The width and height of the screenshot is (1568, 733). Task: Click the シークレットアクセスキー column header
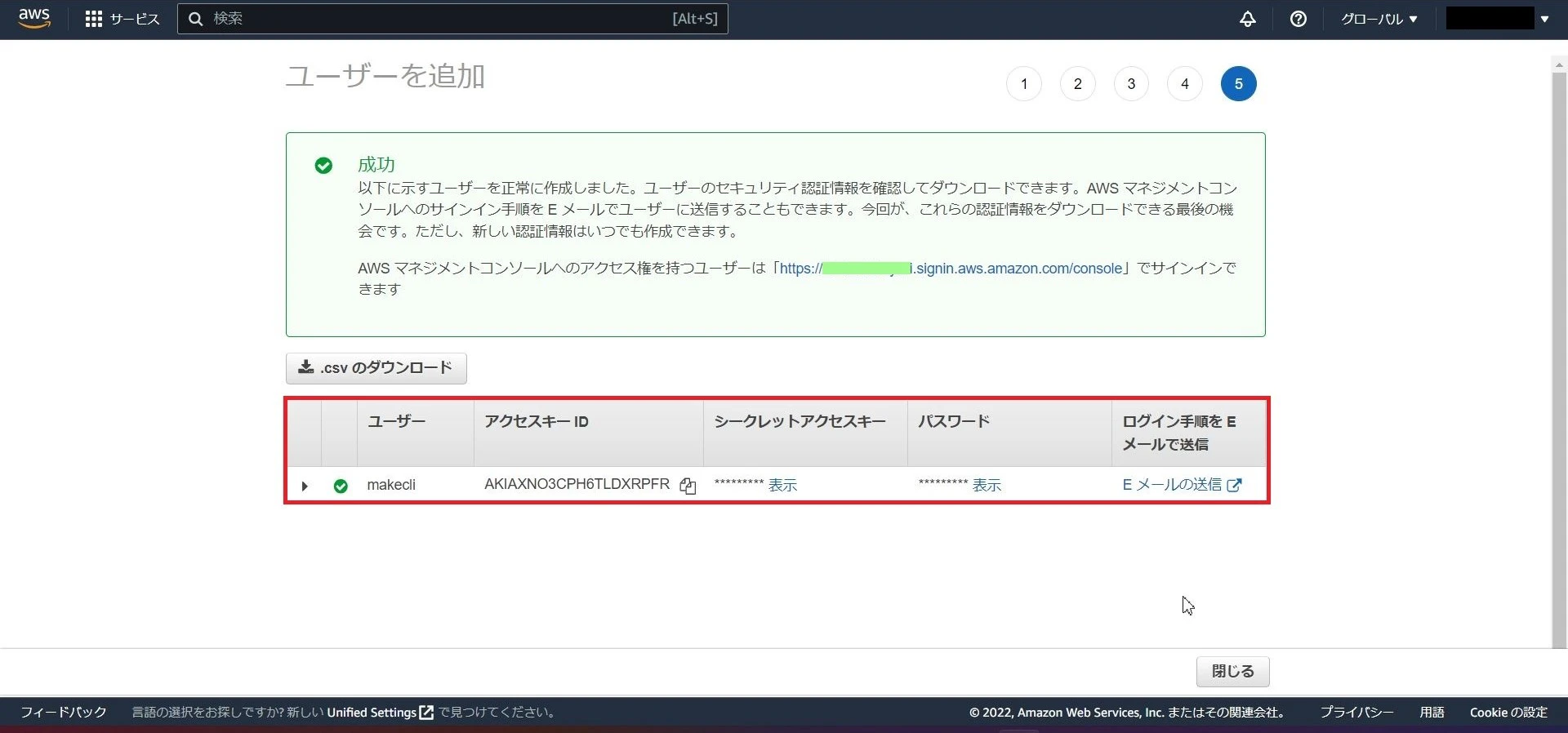click(x=800, y=422)
